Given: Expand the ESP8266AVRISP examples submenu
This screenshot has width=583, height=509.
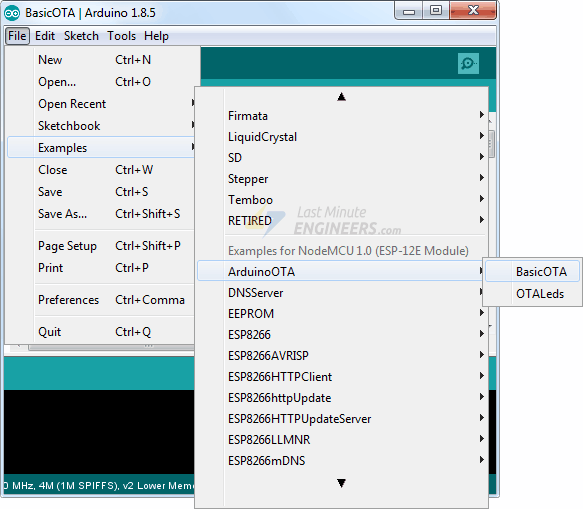Looking at the screenshot, I should [x=342, y=355].
